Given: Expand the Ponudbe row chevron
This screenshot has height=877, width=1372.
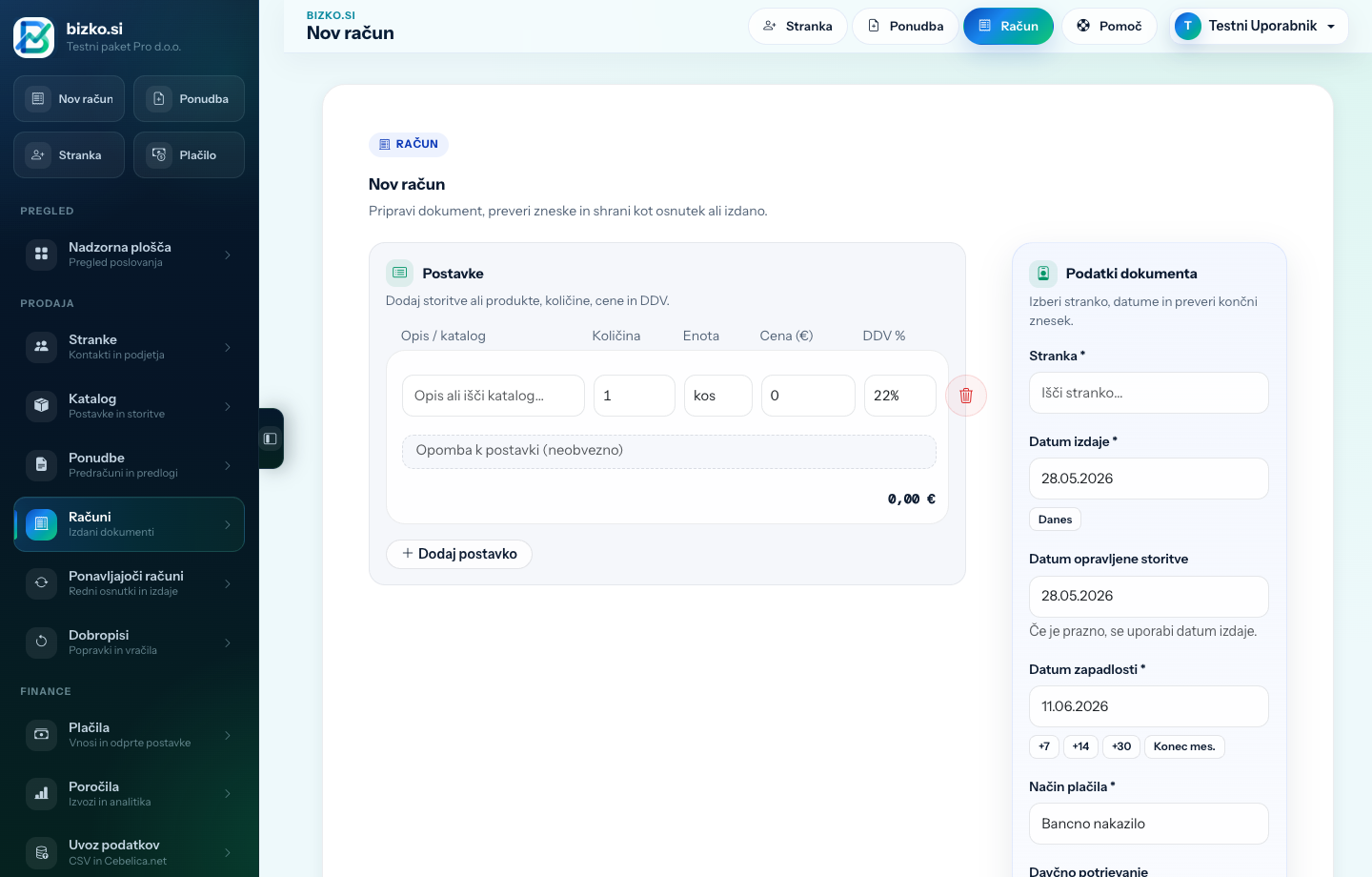Looking at the screenshot, I should [228, 465].
